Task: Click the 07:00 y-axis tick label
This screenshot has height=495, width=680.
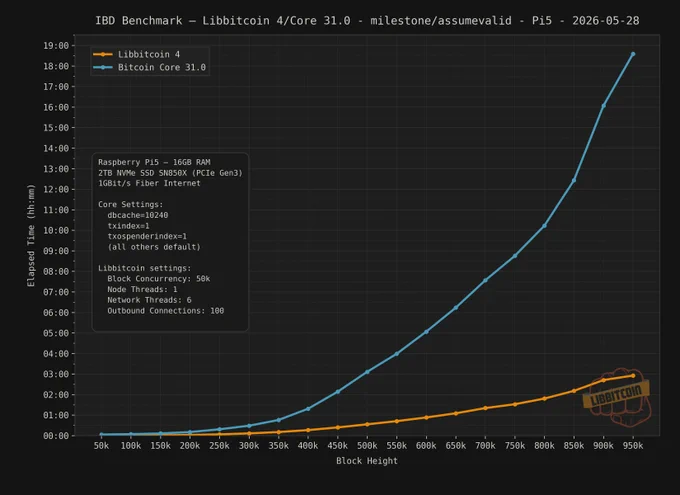Action: pos(56,292)
